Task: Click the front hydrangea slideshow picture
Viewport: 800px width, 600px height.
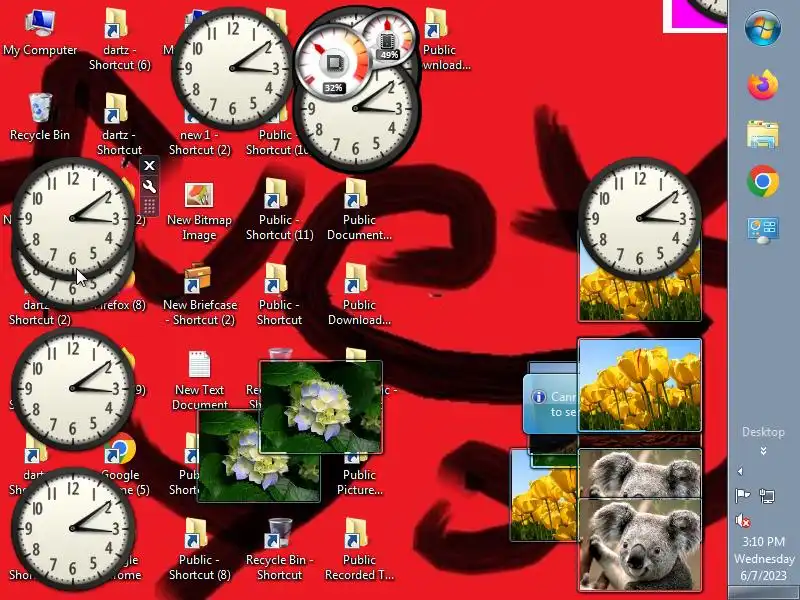Action: pyautogui.click(x=321, y=407)
